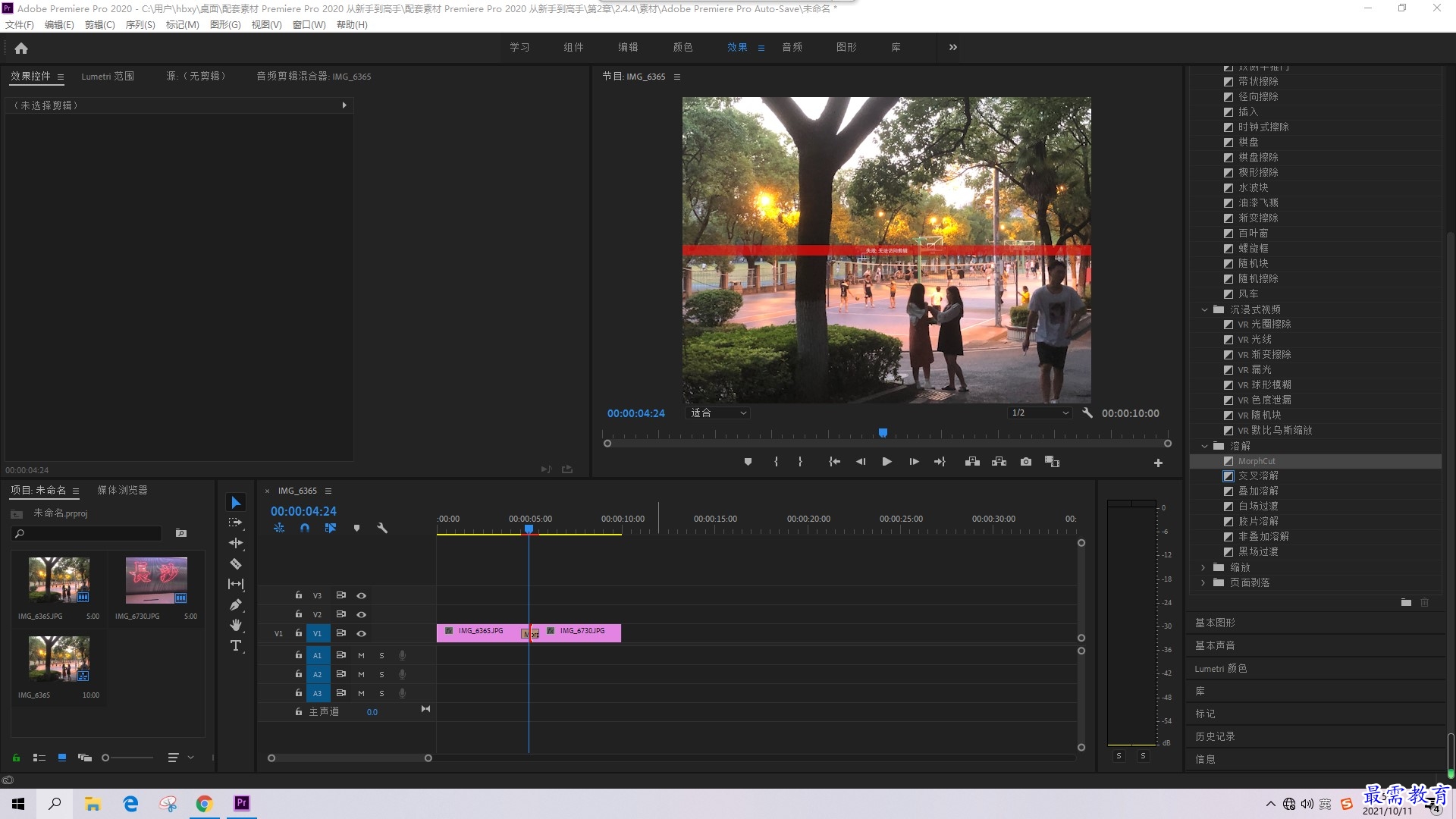The width and height of the screenshot is (1456, 819).
Task: Toggle linked selection in timeline
Action: click(x=331, y=528)
